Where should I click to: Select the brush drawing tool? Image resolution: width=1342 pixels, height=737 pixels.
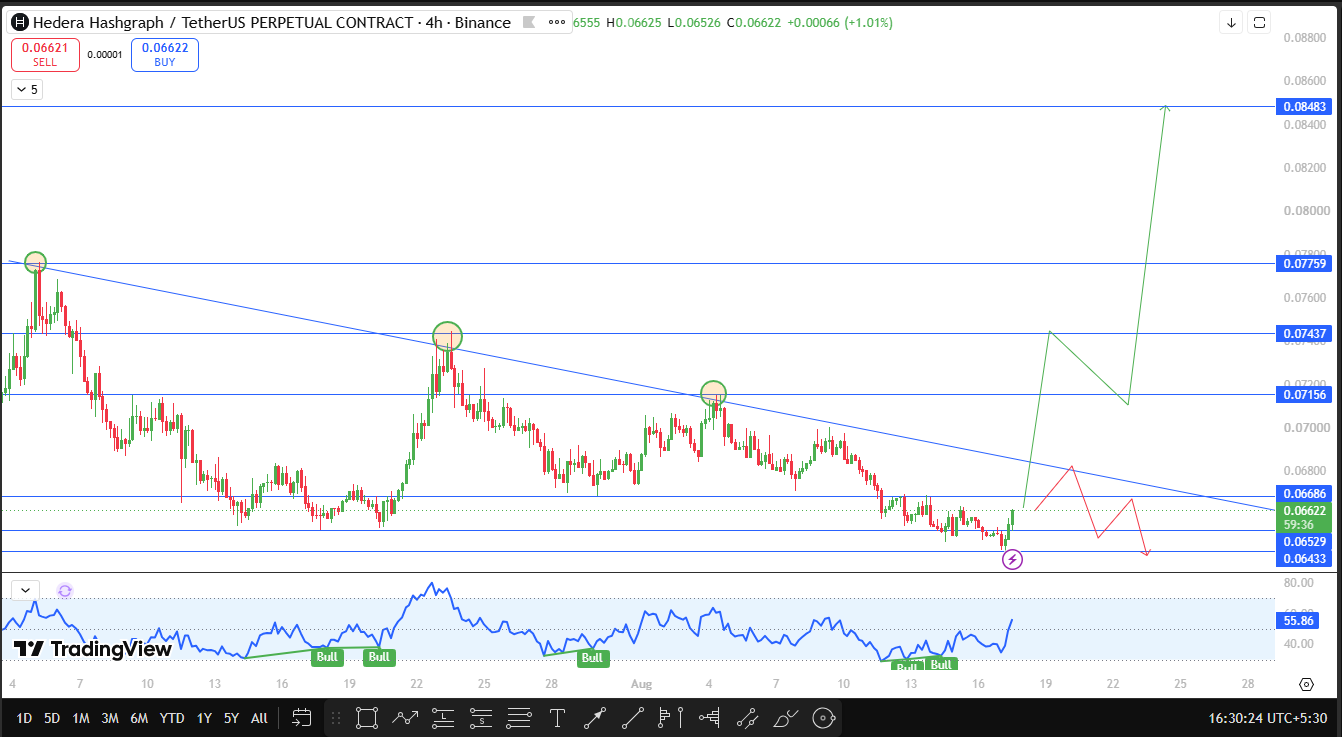[785, 718]
